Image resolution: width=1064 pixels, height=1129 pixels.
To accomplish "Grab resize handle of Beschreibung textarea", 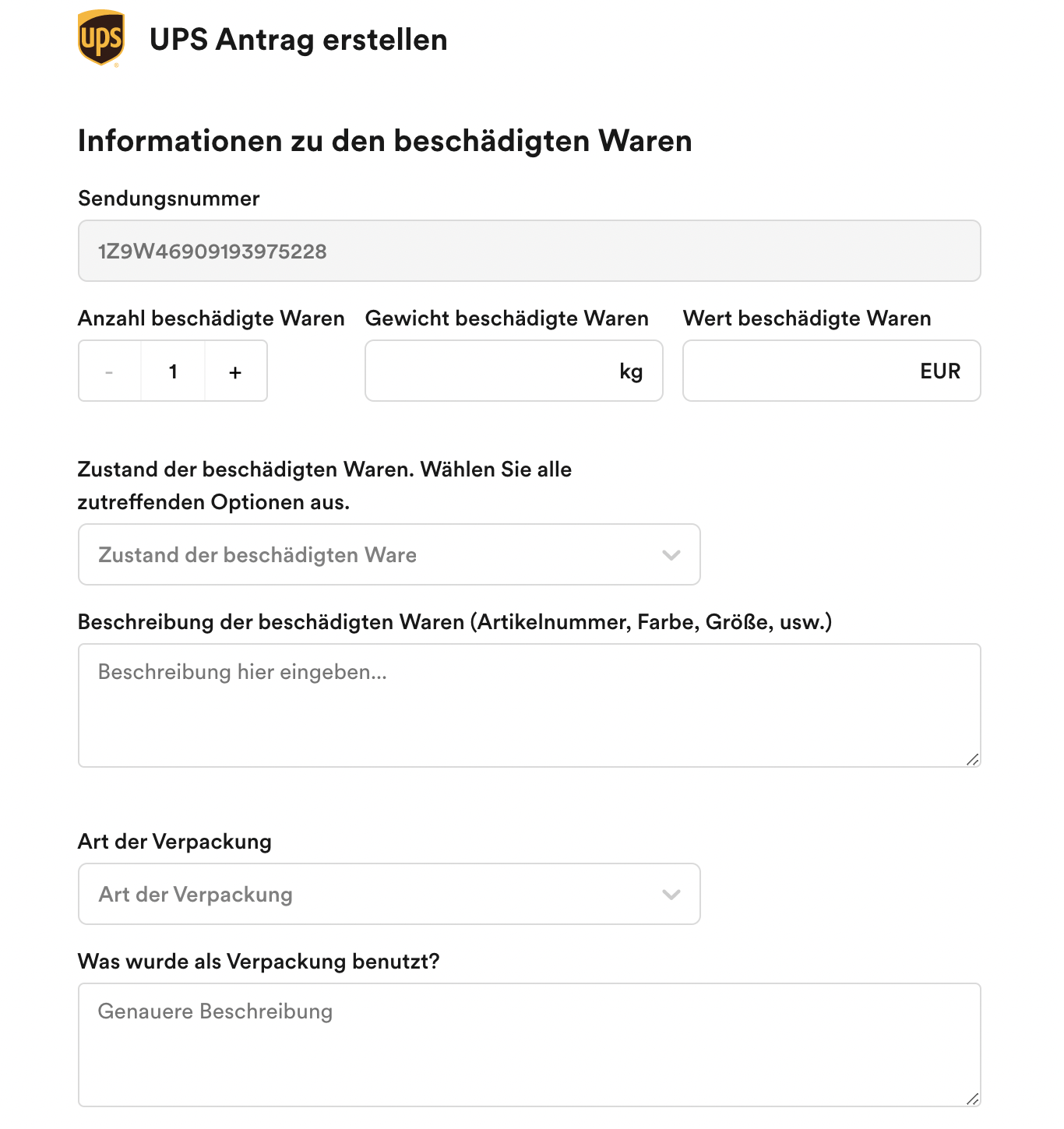I will pyautogui.click(x=973, y=760).
